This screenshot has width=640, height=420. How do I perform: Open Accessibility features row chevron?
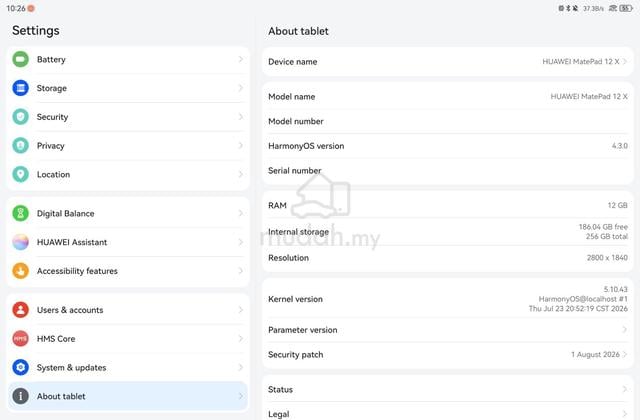tap(241, 271)
